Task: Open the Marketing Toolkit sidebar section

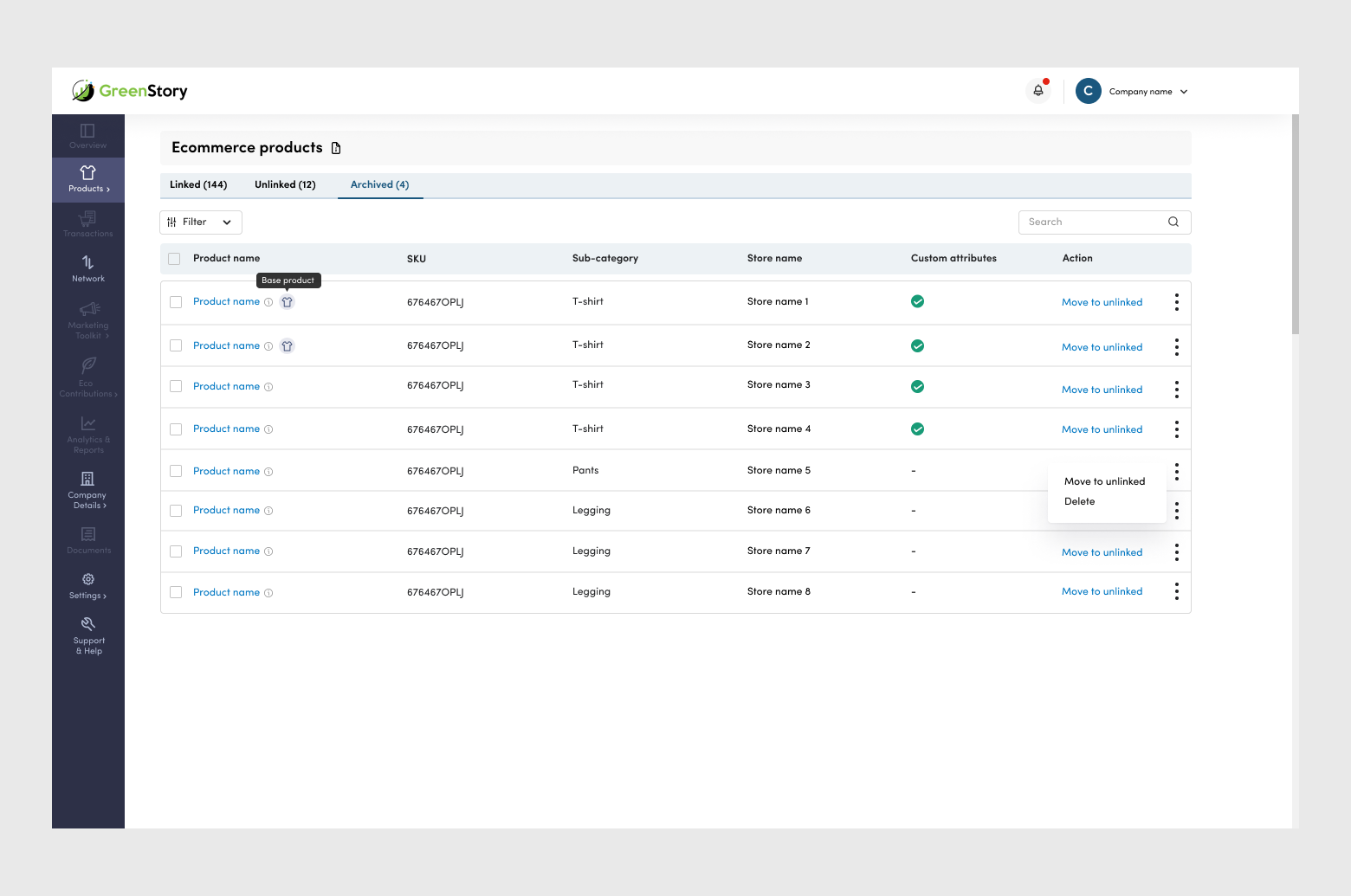Action: [87, 320]
